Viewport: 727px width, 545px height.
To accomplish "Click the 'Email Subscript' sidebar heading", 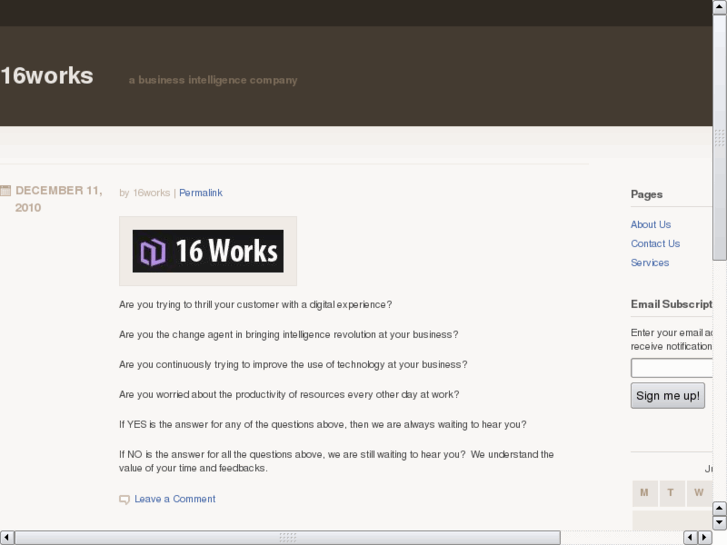I will 671,304.
